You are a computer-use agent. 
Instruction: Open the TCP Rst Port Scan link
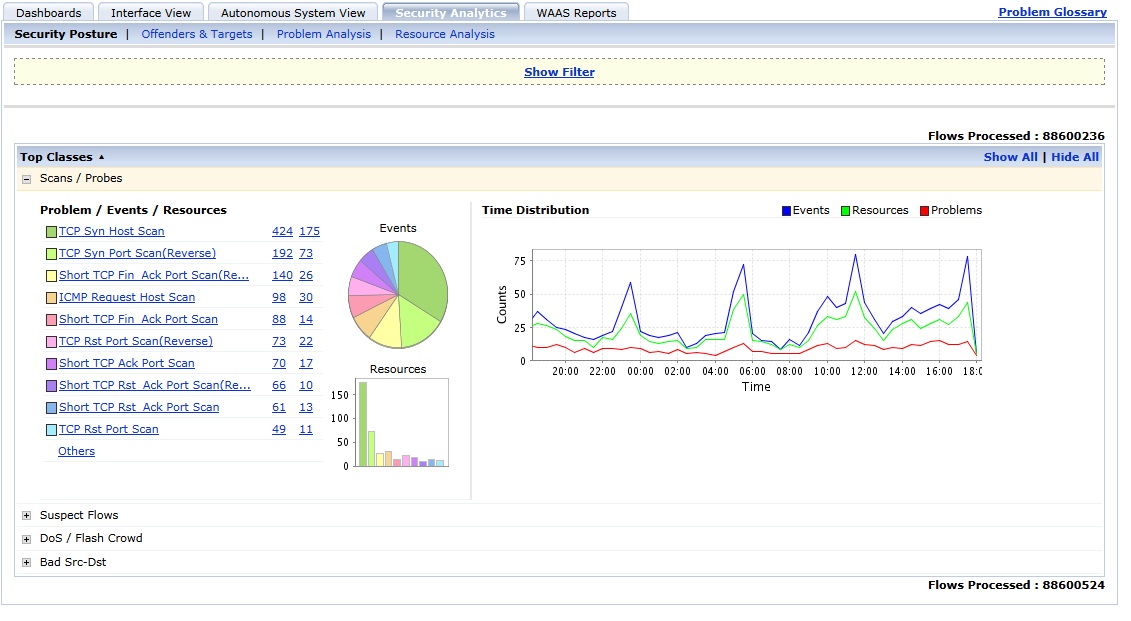pyautogui.click(x=109, y=429)
